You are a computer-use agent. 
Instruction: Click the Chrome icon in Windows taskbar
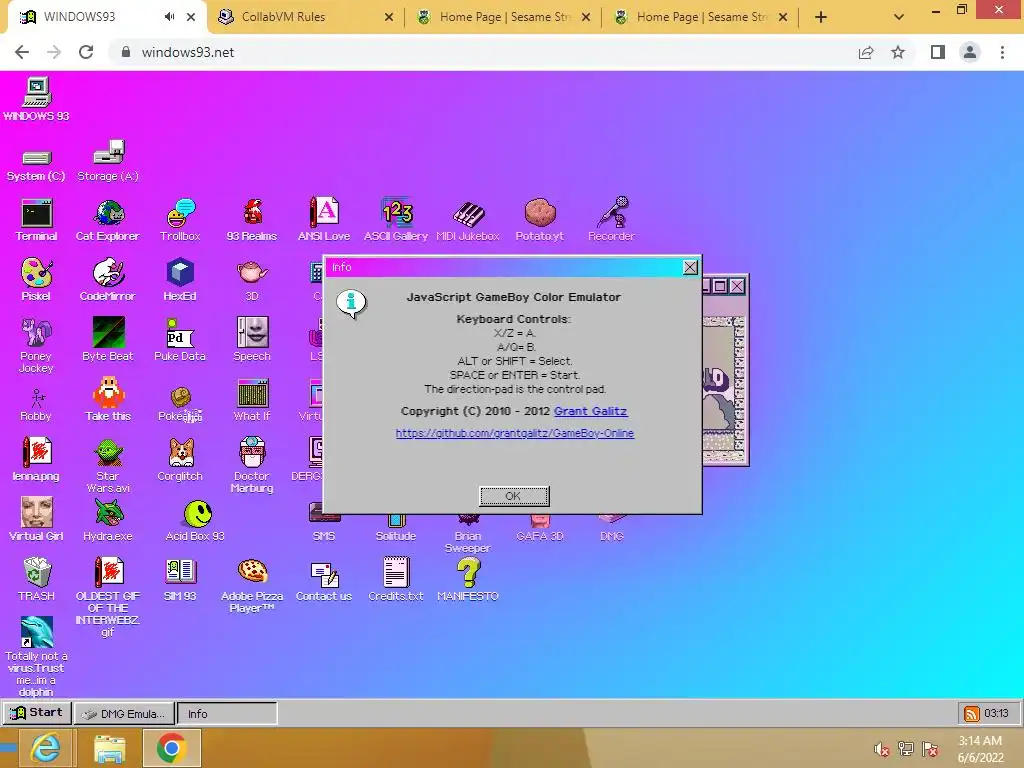point(171,748)
